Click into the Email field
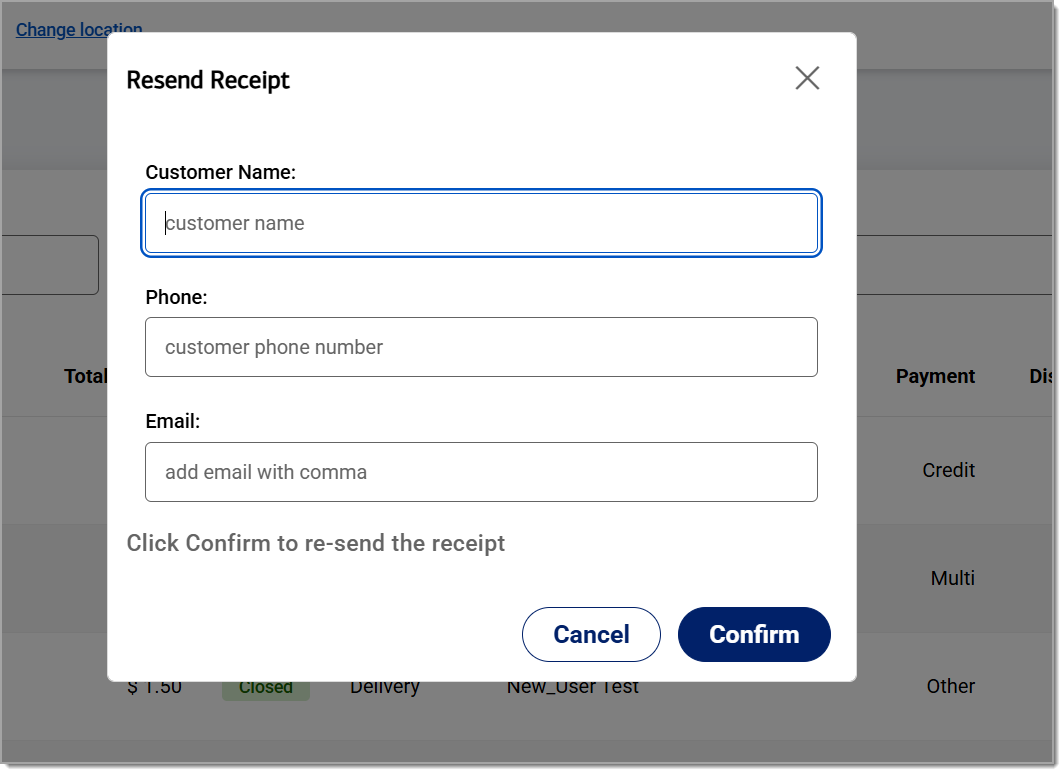Screen dimensions: 1064x774 coord(481,471)
